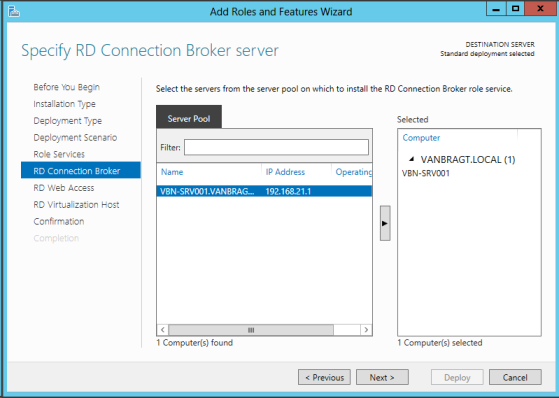Click the right arrow of the horizontal scrollbar
The height and width of the screenshot is (398, 559).
click(366, 330)
